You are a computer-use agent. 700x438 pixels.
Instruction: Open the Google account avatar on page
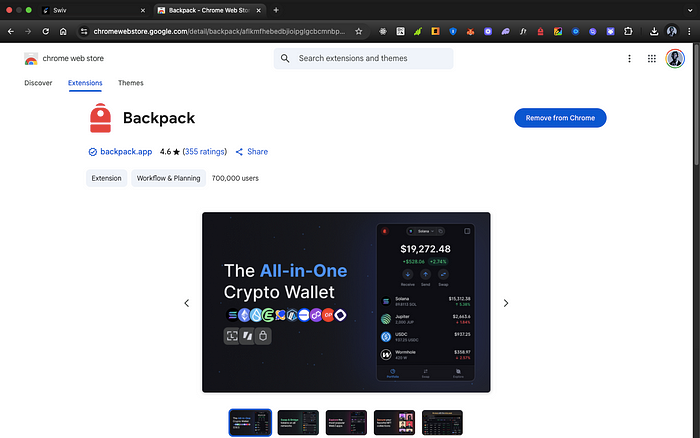point(675,58)
